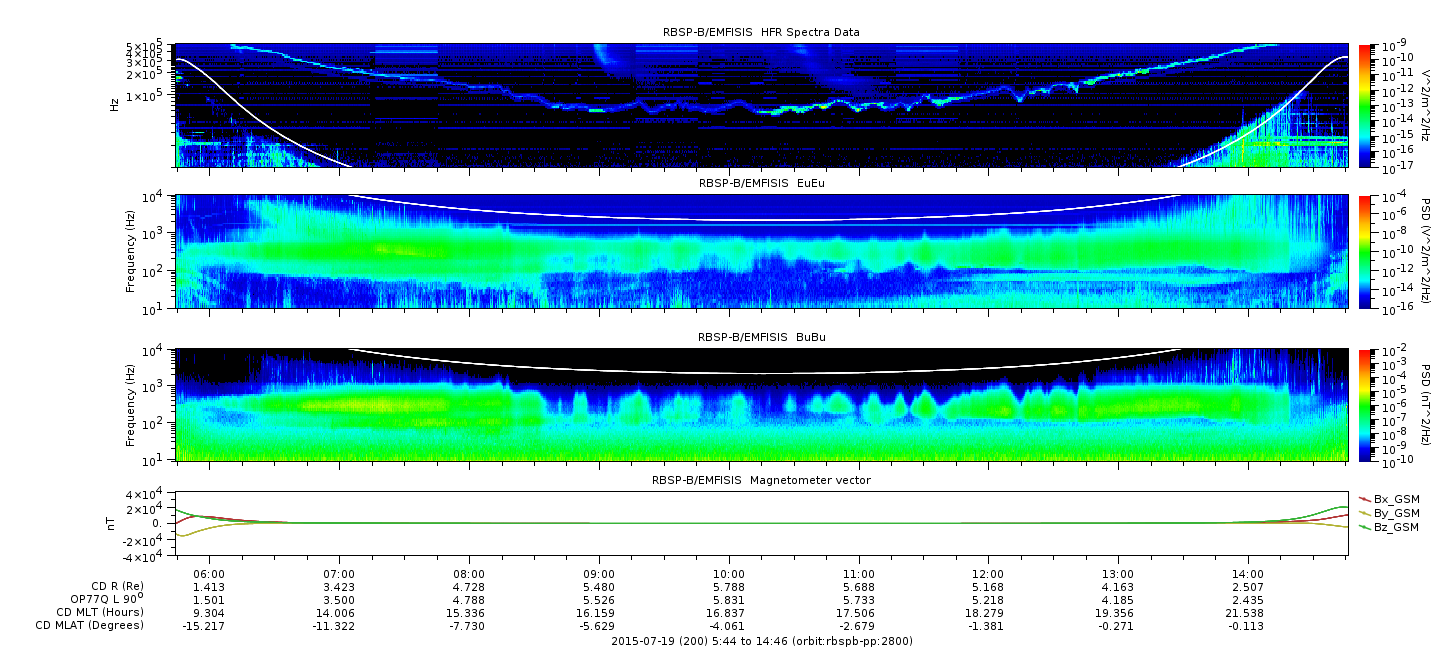Click the Magnetometer vector panel title
Screen dimensions: 1447x658
(761, 481)
